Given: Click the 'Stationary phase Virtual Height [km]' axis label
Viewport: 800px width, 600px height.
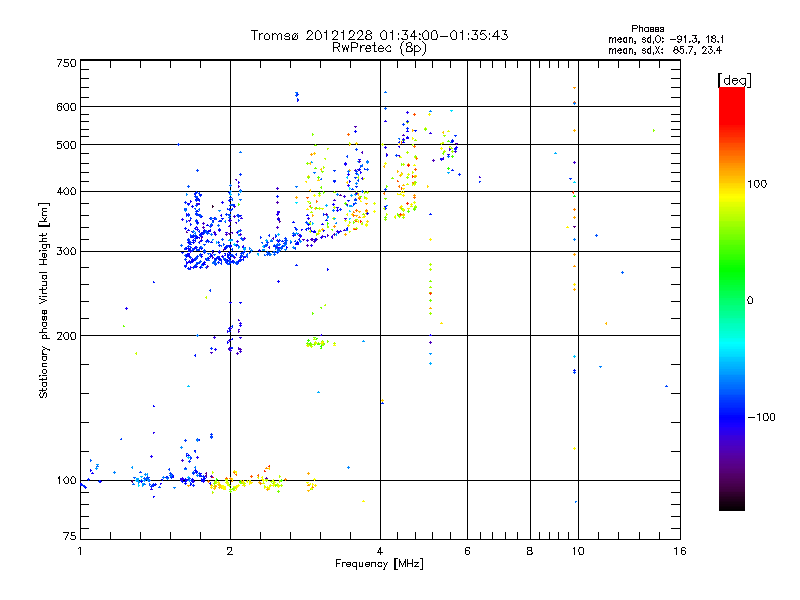Looking at the screenshot, I should [x=43, y=300].
